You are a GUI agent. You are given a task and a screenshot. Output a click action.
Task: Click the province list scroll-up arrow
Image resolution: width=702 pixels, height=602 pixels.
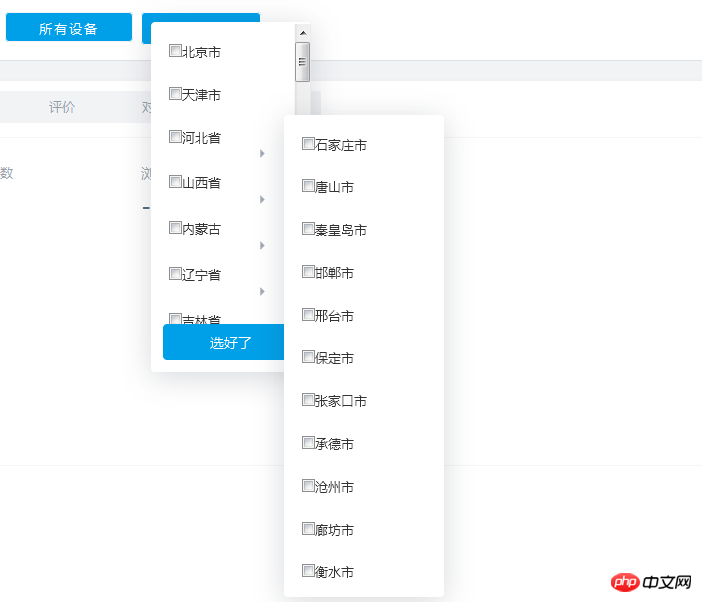(303, 33)
